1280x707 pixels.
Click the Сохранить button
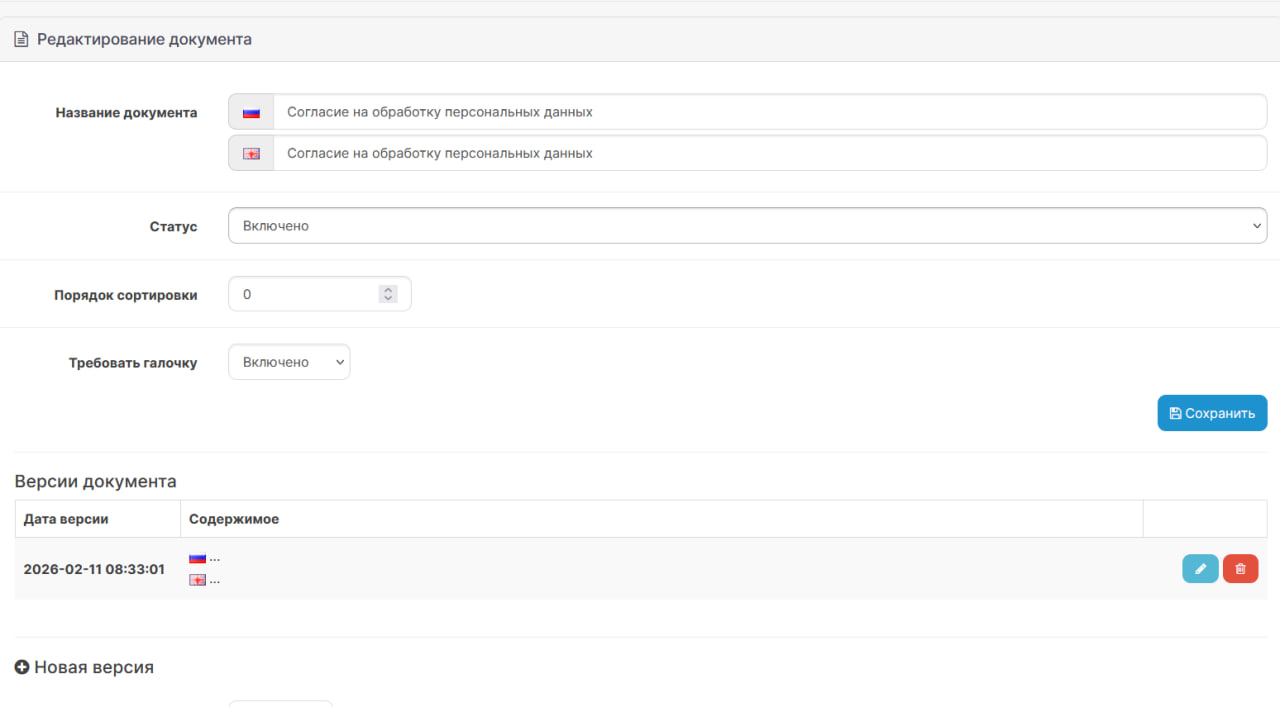pos(1212,413)
